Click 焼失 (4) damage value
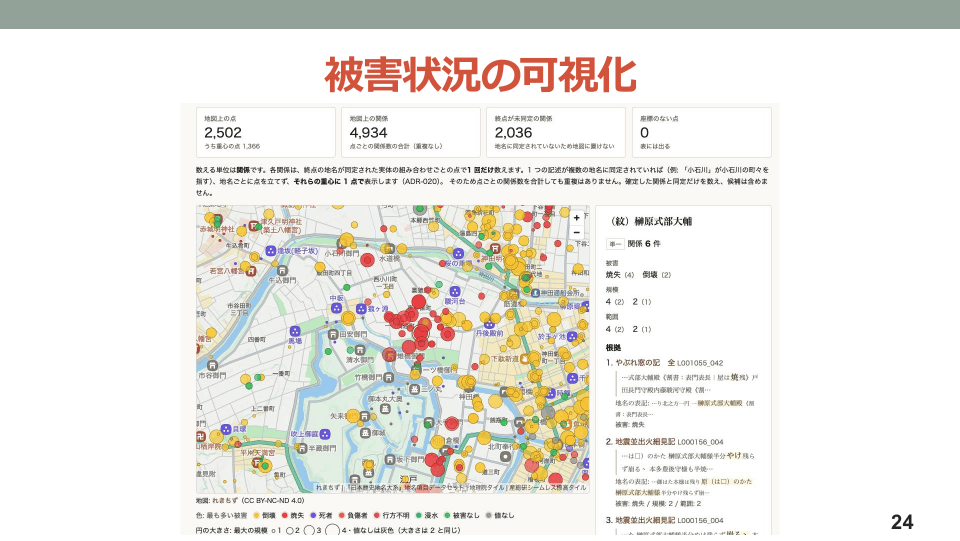This screenshot has height=541, width=960. tap(620, 275)
